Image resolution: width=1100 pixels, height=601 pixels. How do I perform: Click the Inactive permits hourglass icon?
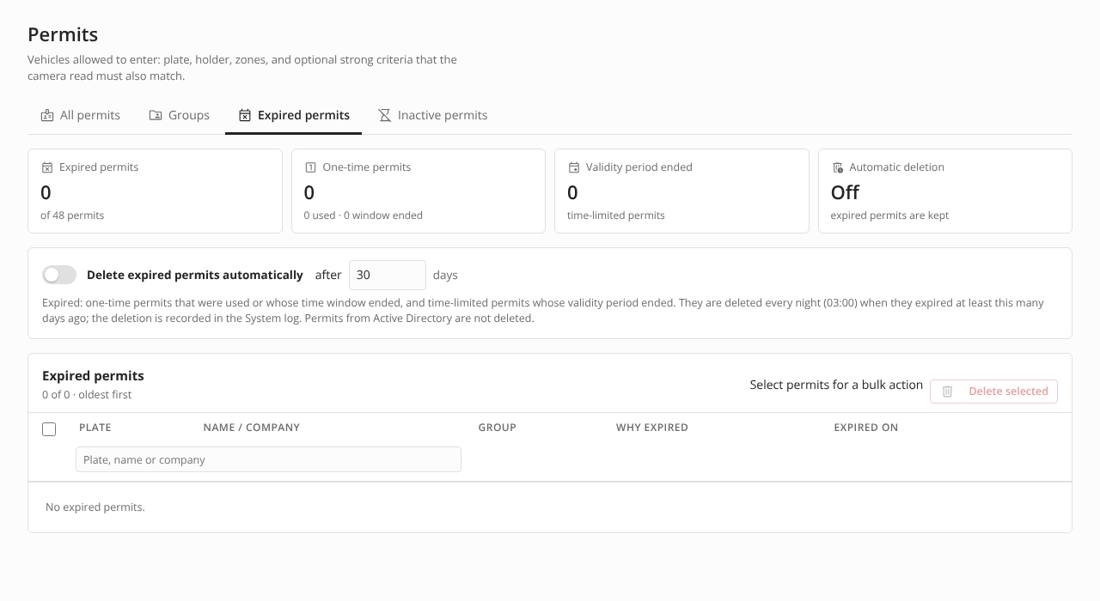click(x=384, y=115)
